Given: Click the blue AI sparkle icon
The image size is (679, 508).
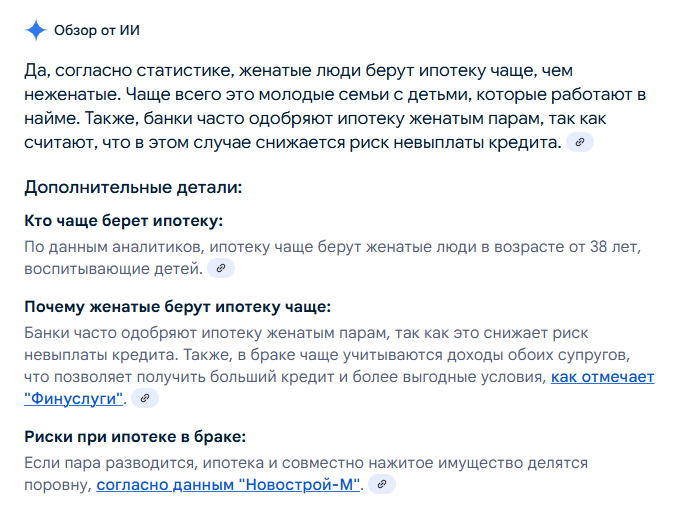Looking at the screenshot, I should point(36,30).
